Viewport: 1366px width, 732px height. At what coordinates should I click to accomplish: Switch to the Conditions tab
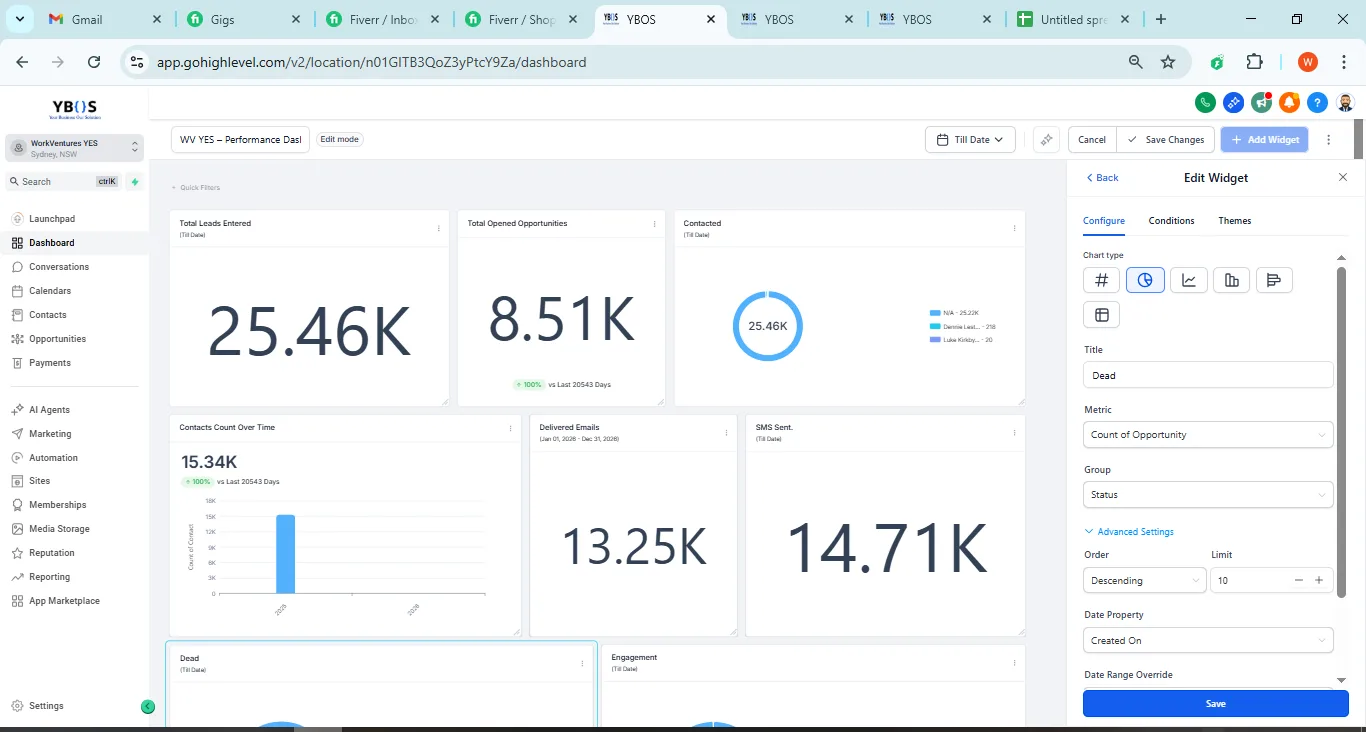coord(1171,221)
